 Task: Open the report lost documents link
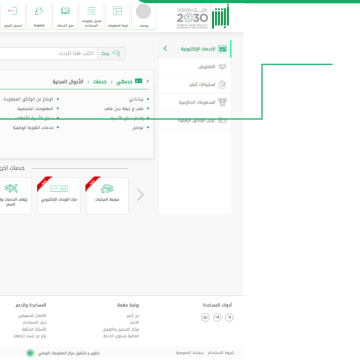pos(28,99)
